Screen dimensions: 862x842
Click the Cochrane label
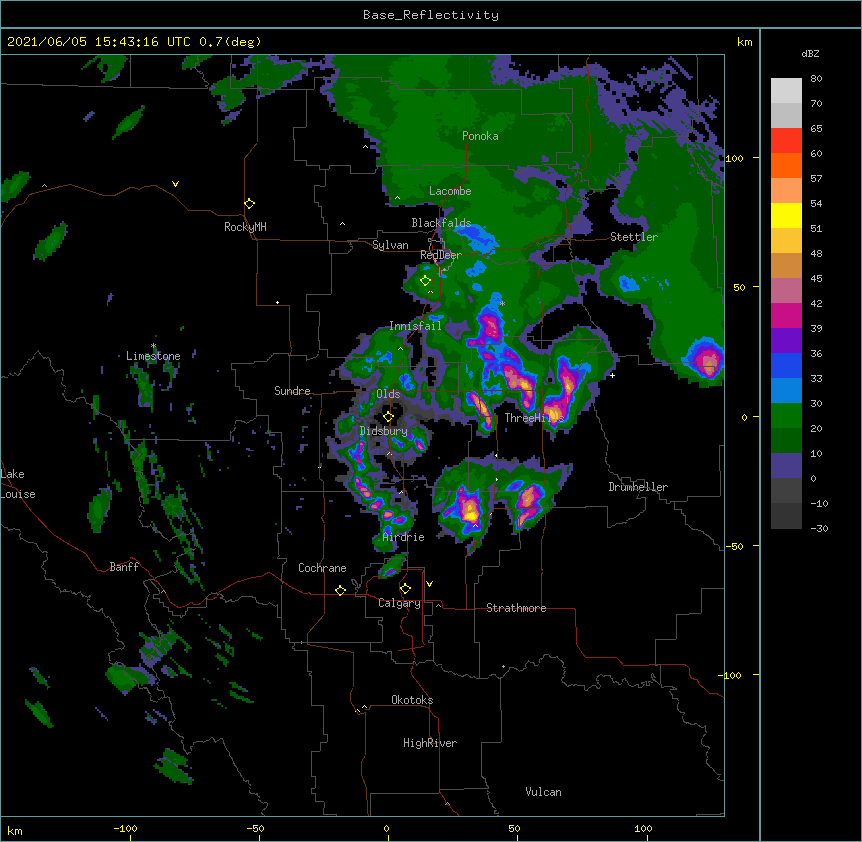point(322,568)
